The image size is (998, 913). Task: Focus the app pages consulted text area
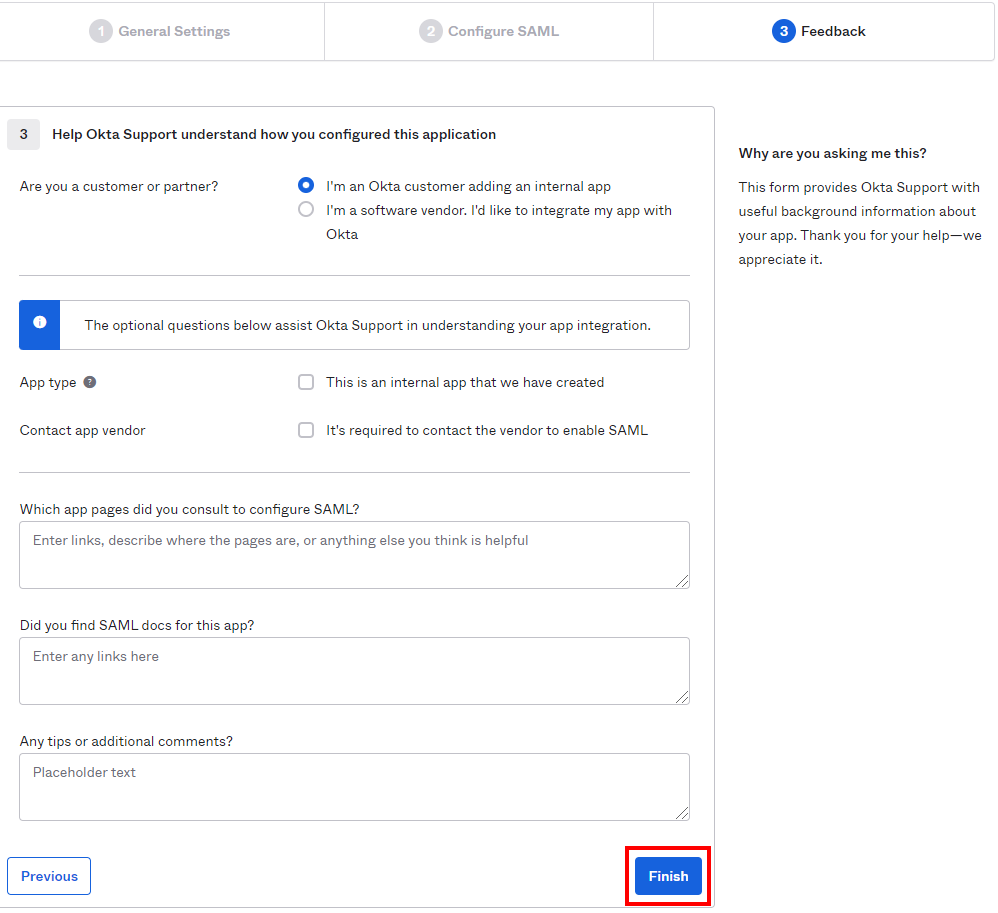354,554
